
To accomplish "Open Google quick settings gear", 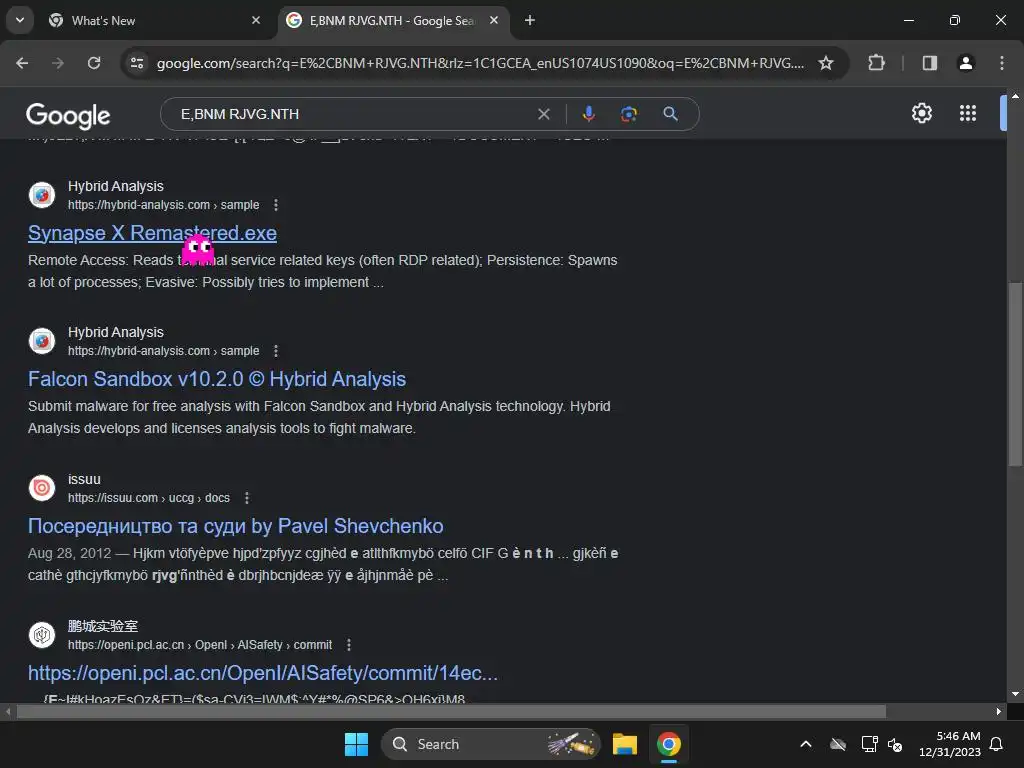I will point(921,113).
